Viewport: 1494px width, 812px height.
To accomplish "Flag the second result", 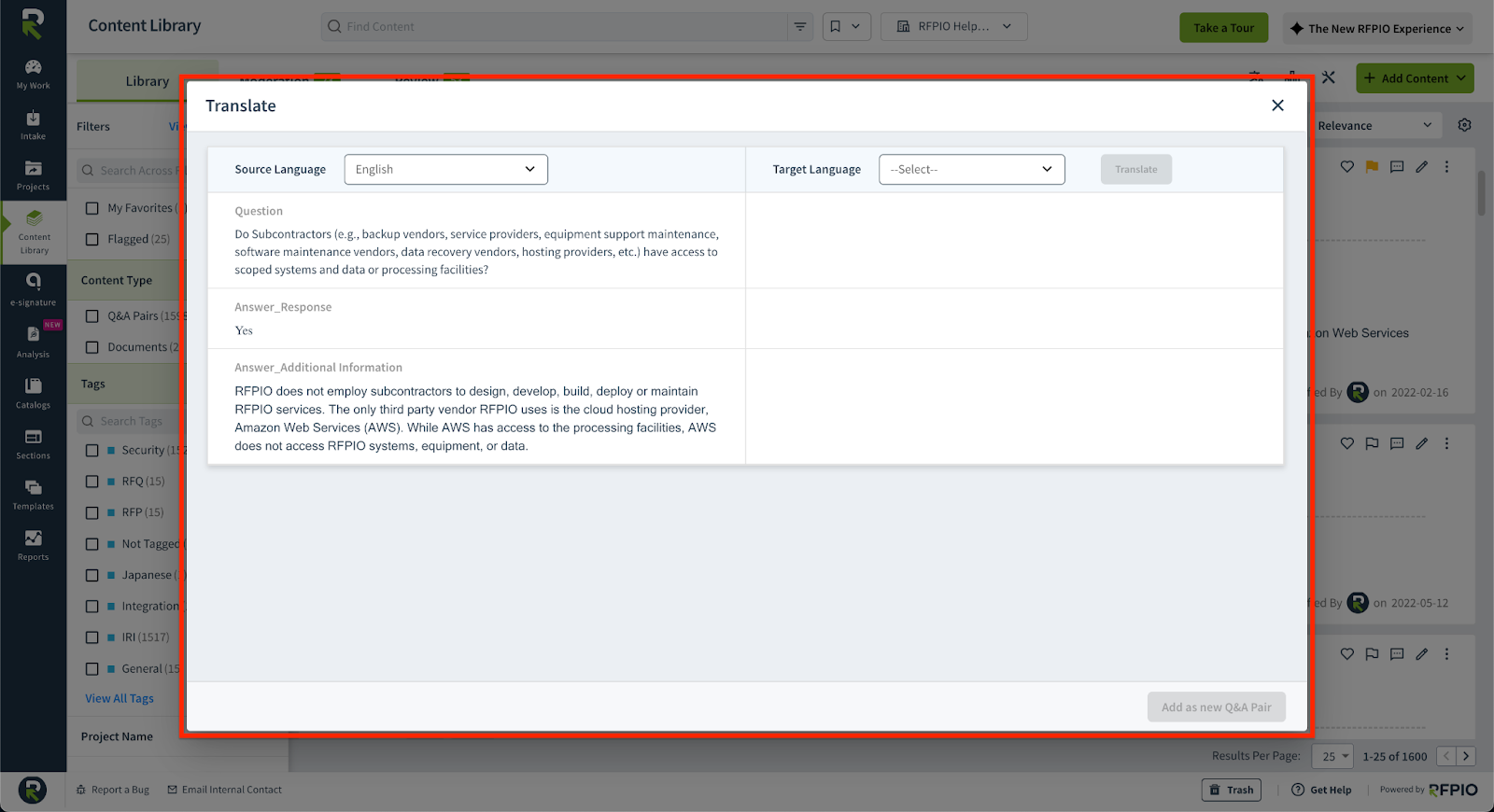I will pyautogui.click(x=1372, y=443).
